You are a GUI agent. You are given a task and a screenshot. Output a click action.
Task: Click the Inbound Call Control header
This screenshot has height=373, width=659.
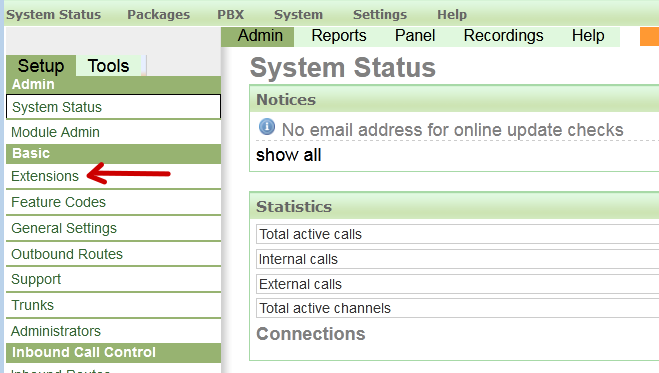tap(113, 352)
